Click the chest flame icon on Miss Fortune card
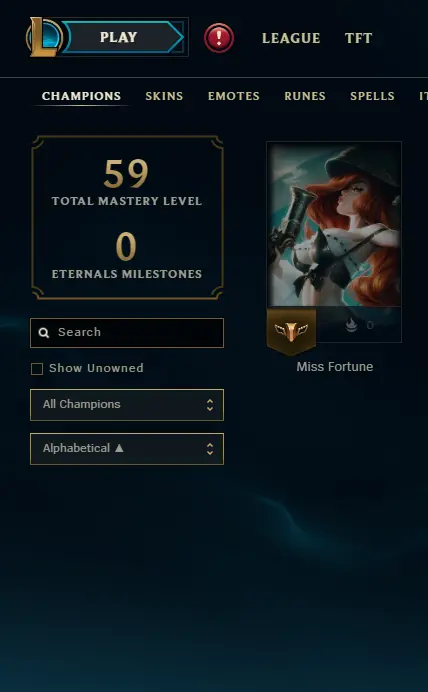The image size is (428, 692). (351, 325)
